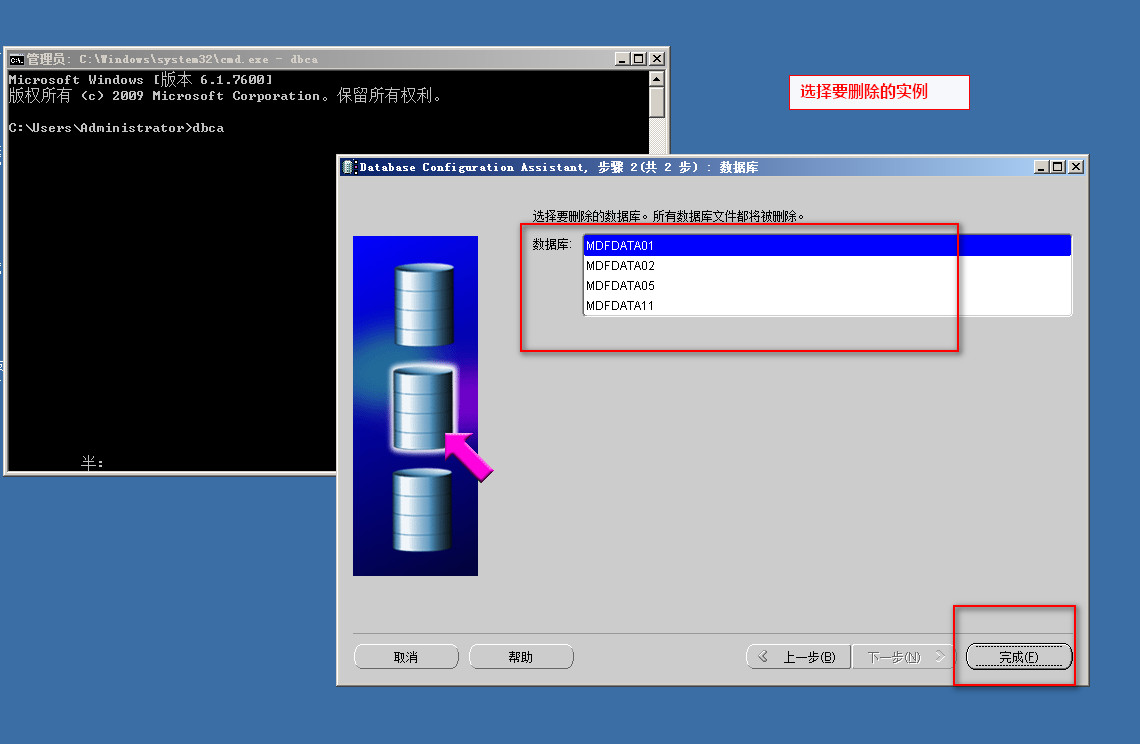Click the highlighted middle database cylinder image
The image size is (1140, 744).
[423, 408]
